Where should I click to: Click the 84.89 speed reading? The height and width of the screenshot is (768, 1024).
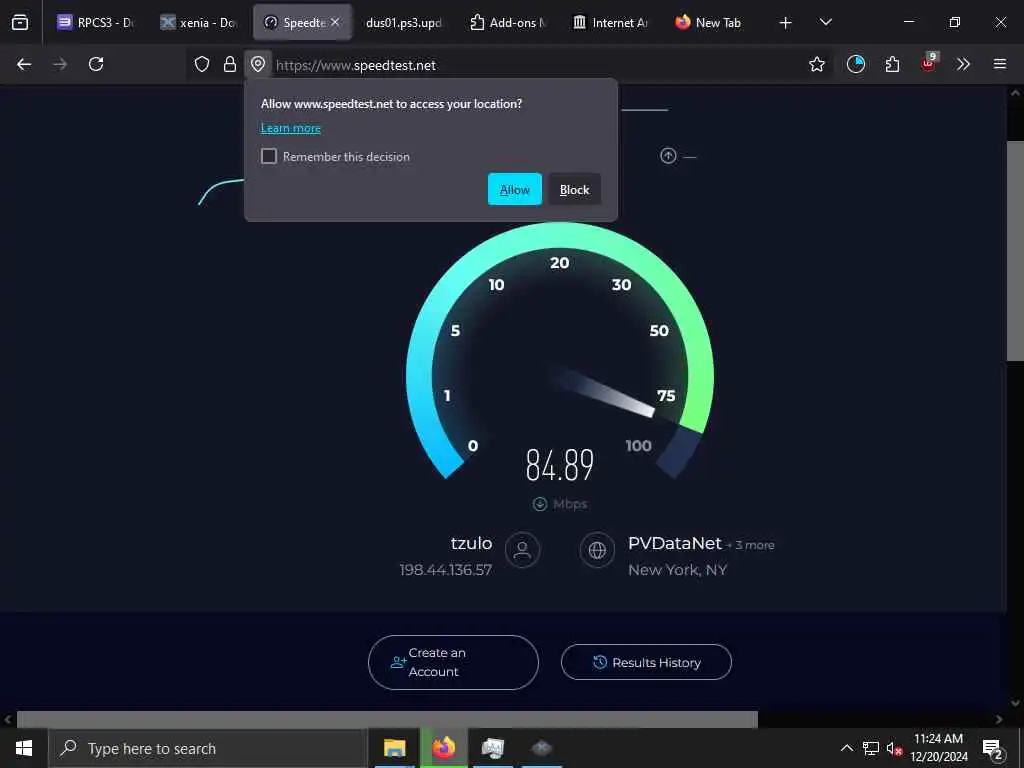point(560,465)
